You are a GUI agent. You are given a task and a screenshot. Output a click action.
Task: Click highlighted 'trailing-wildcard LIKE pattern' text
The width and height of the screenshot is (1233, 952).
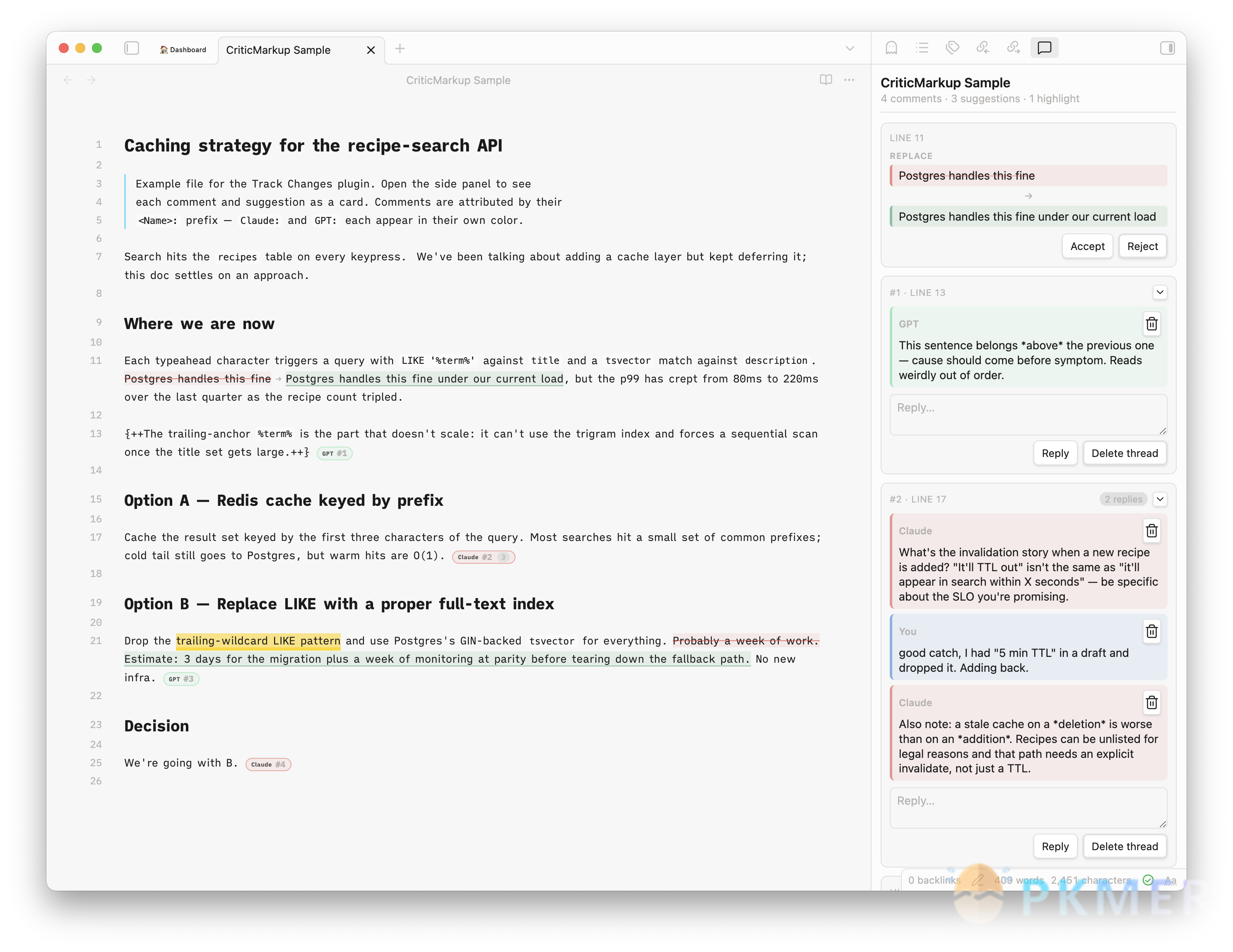pos(258,640)
